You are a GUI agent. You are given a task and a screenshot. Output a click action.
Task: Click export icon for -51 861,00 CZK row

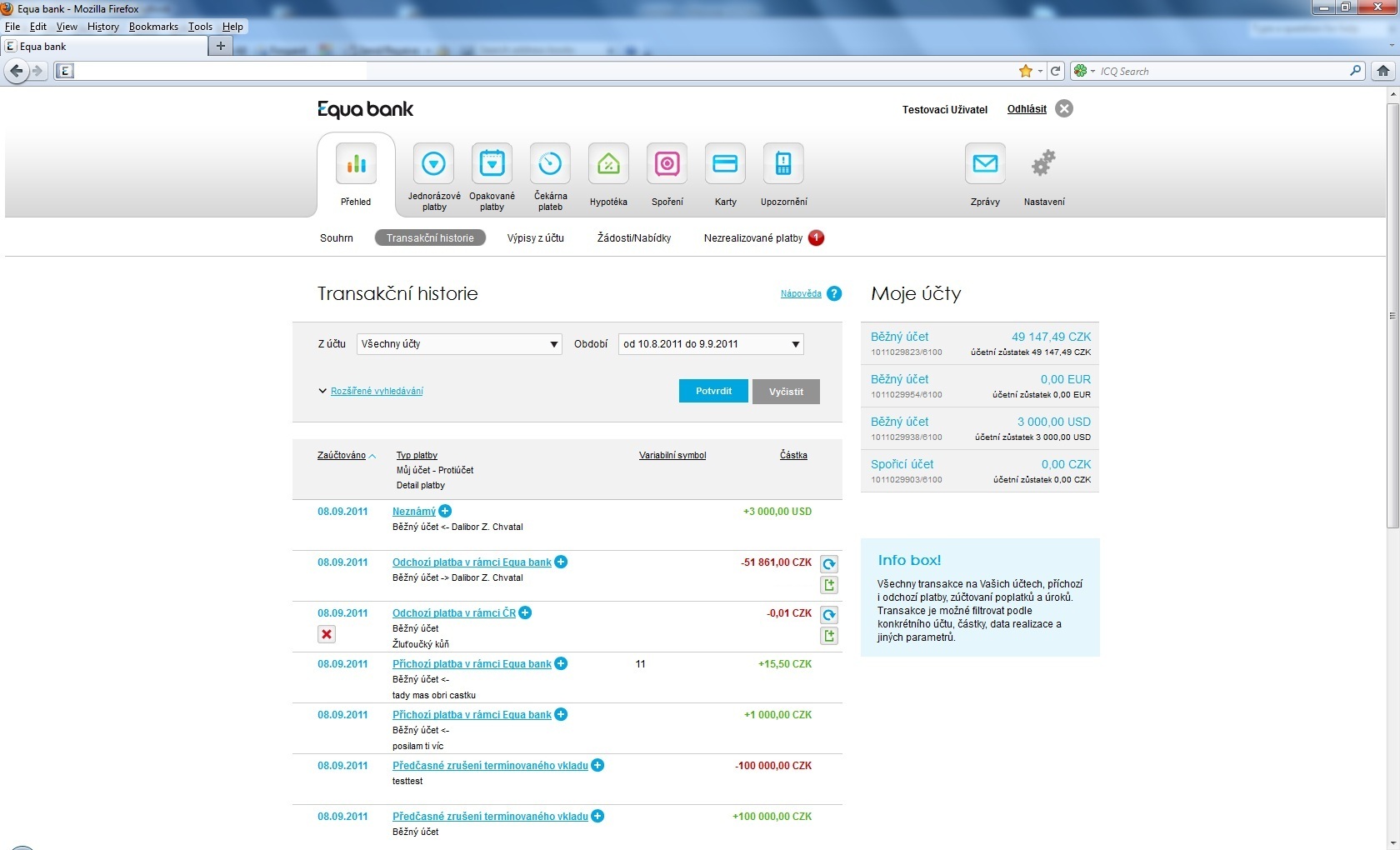point(829,585)
